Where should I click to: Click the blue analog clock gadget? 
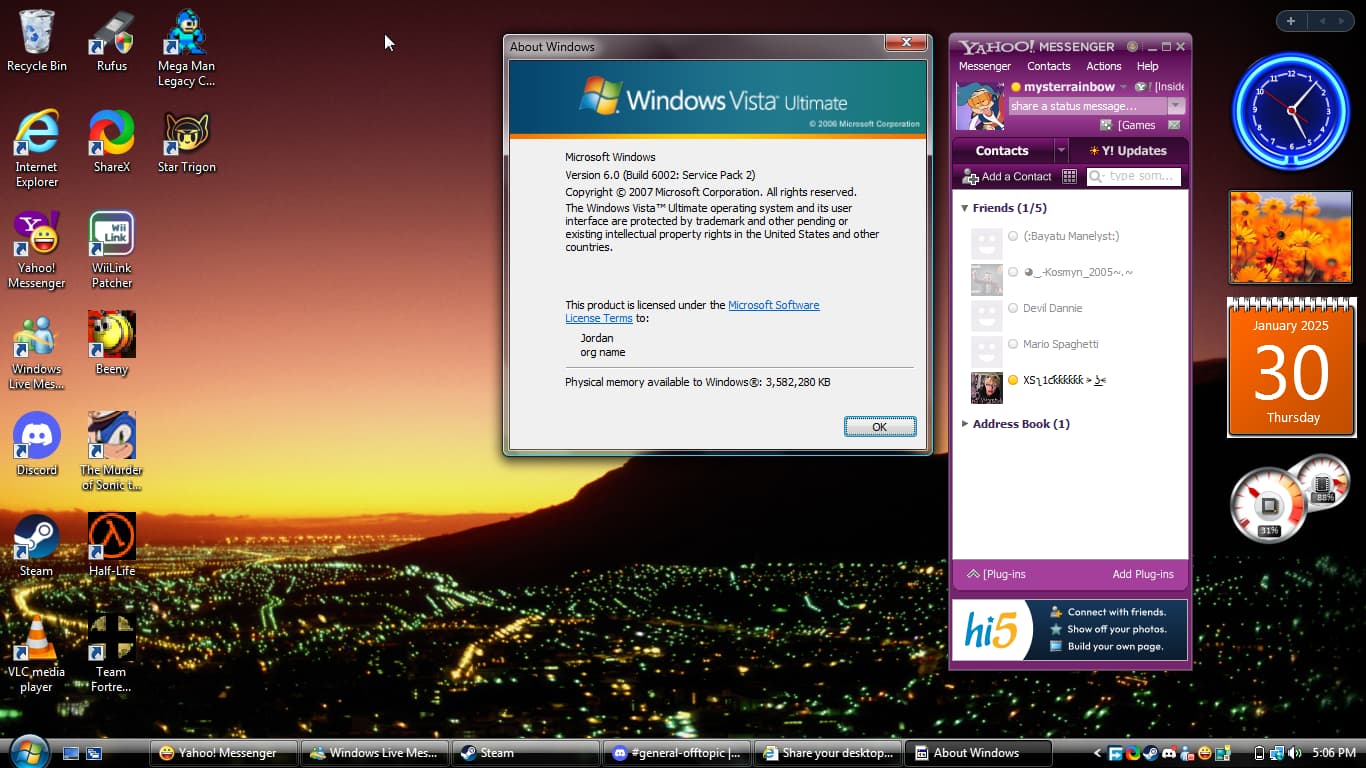1290,111
